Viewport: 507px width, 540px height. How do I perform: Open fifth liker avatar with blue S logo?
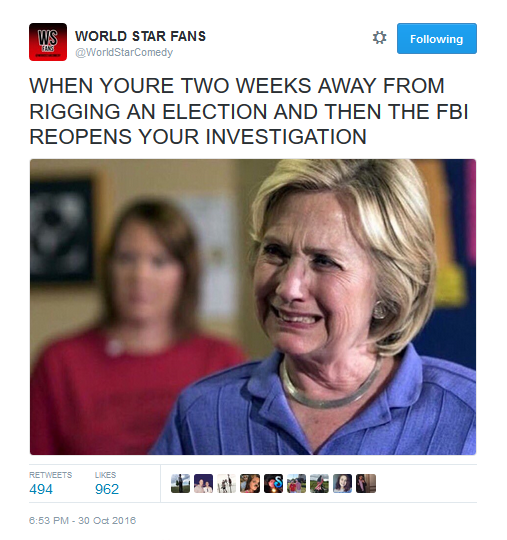pos(273,484)
